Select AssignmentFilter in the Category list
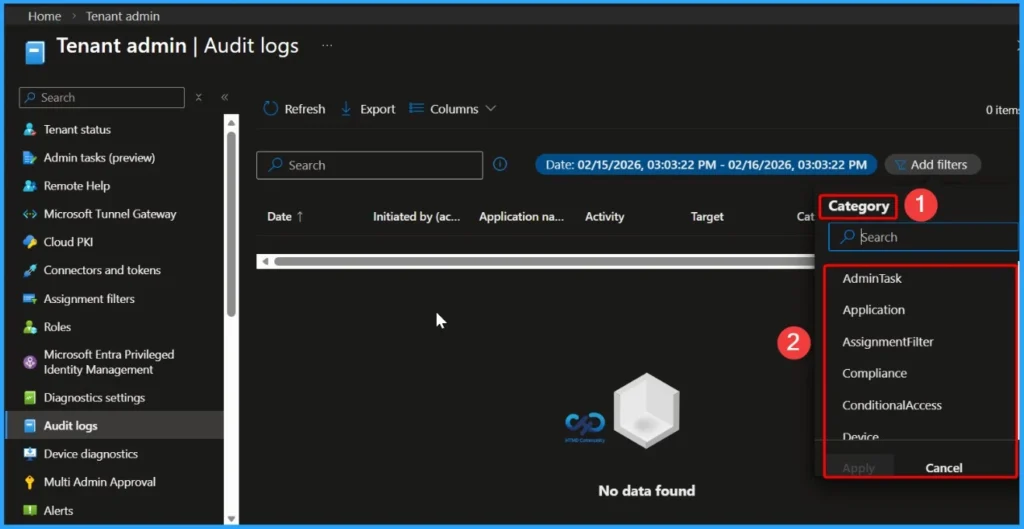This screenshot has width=1024, height=529. coord(888,342)
